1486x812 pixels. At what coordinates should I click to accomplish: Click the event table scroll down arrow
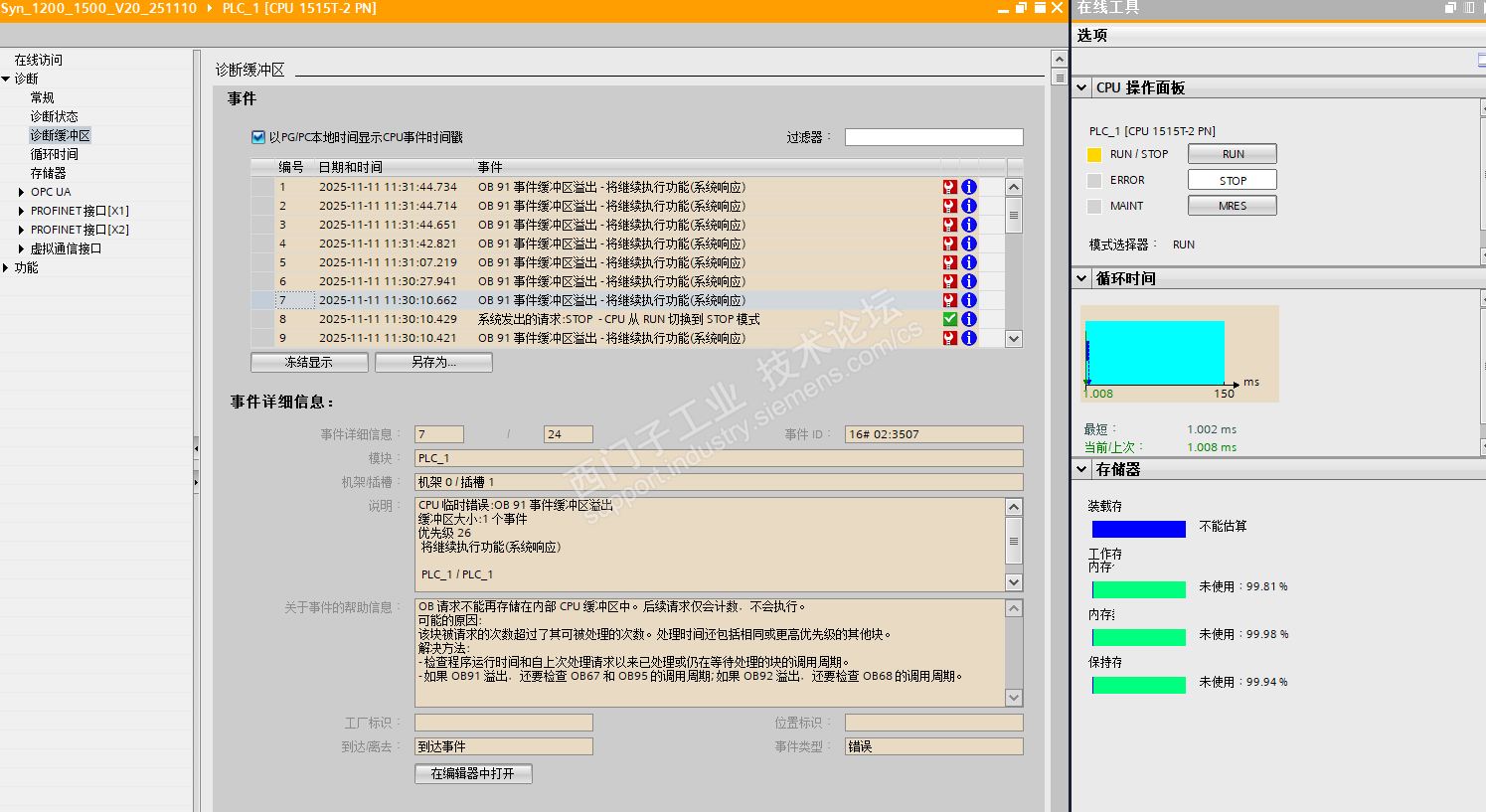pyautogui.click(x=1014, y=338)
